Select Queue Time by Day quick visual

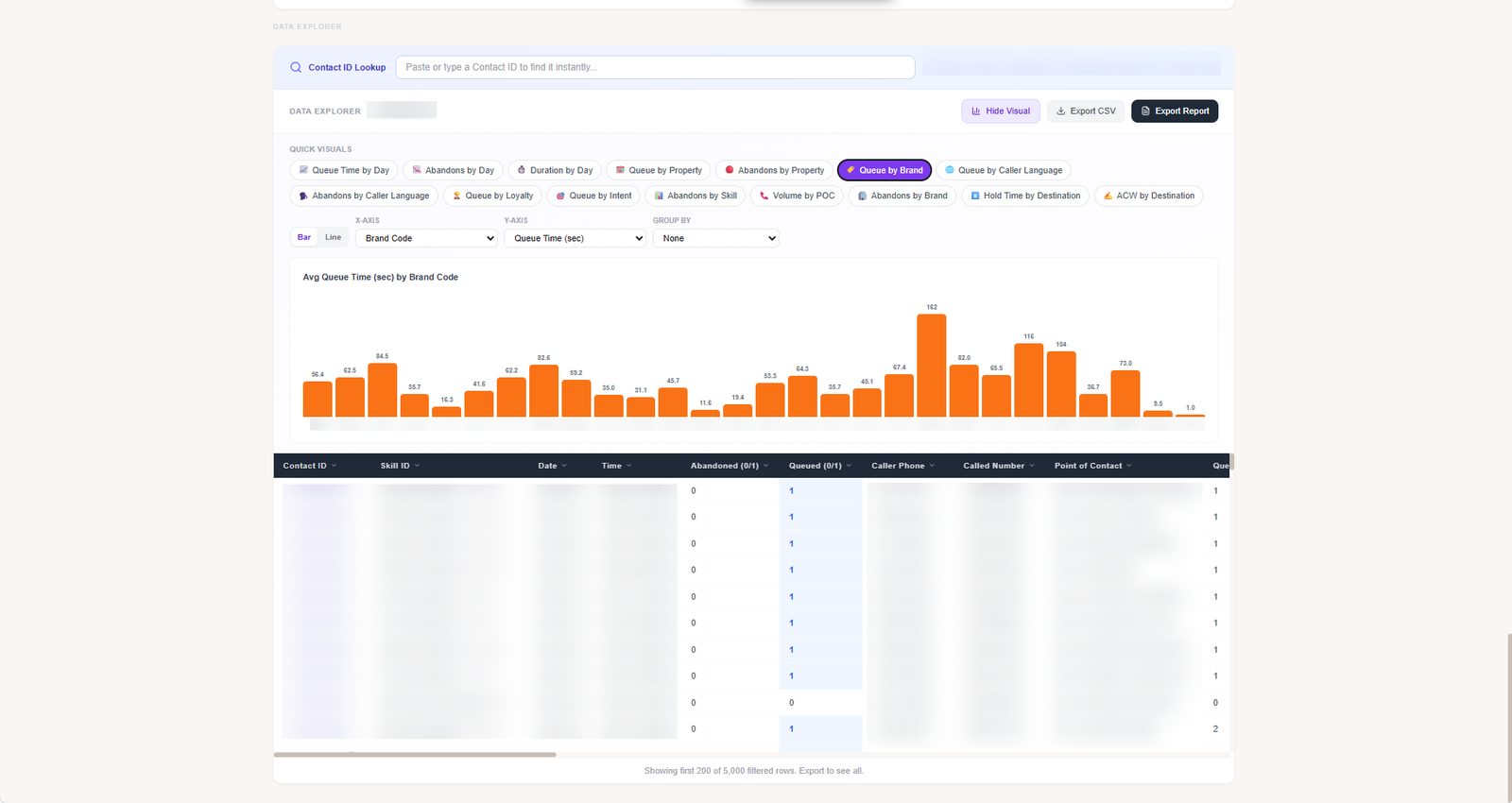pos(343,170)
